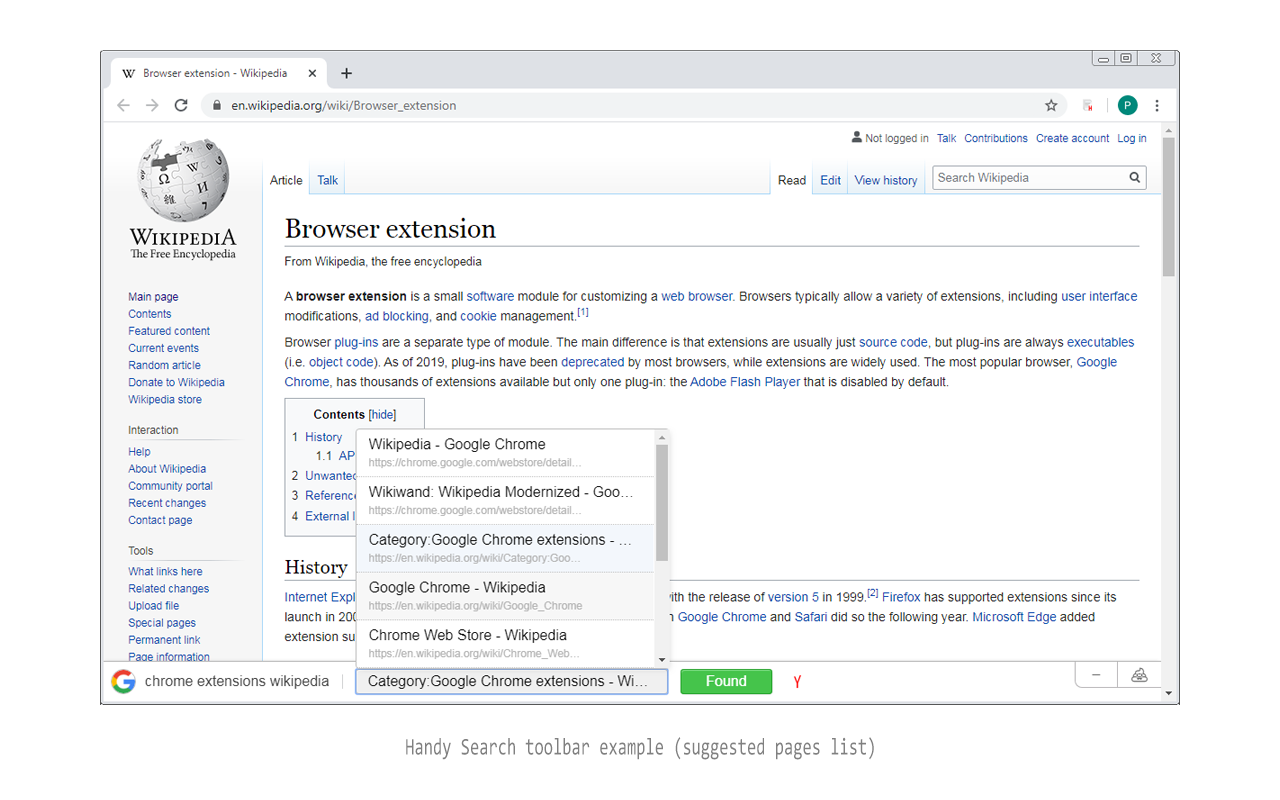This screenshot has height=800, width=1280.
Task: Open a Random article
Action: pos(164,365)
